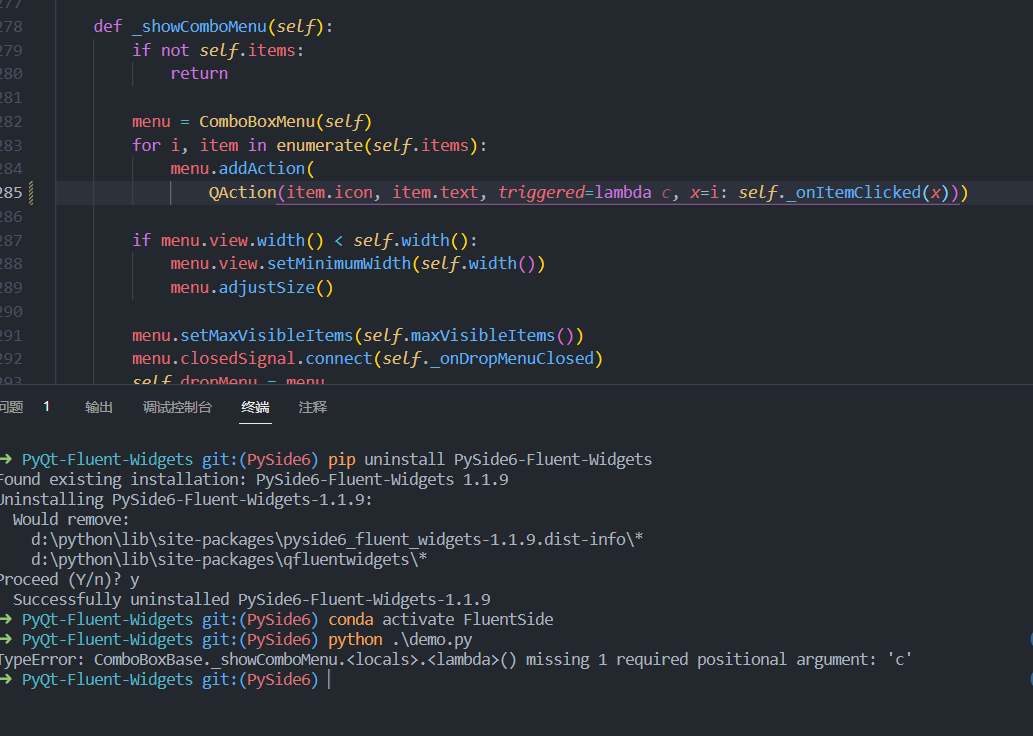
Task: Select the 输出 panel tab
Action: point(99,407)
